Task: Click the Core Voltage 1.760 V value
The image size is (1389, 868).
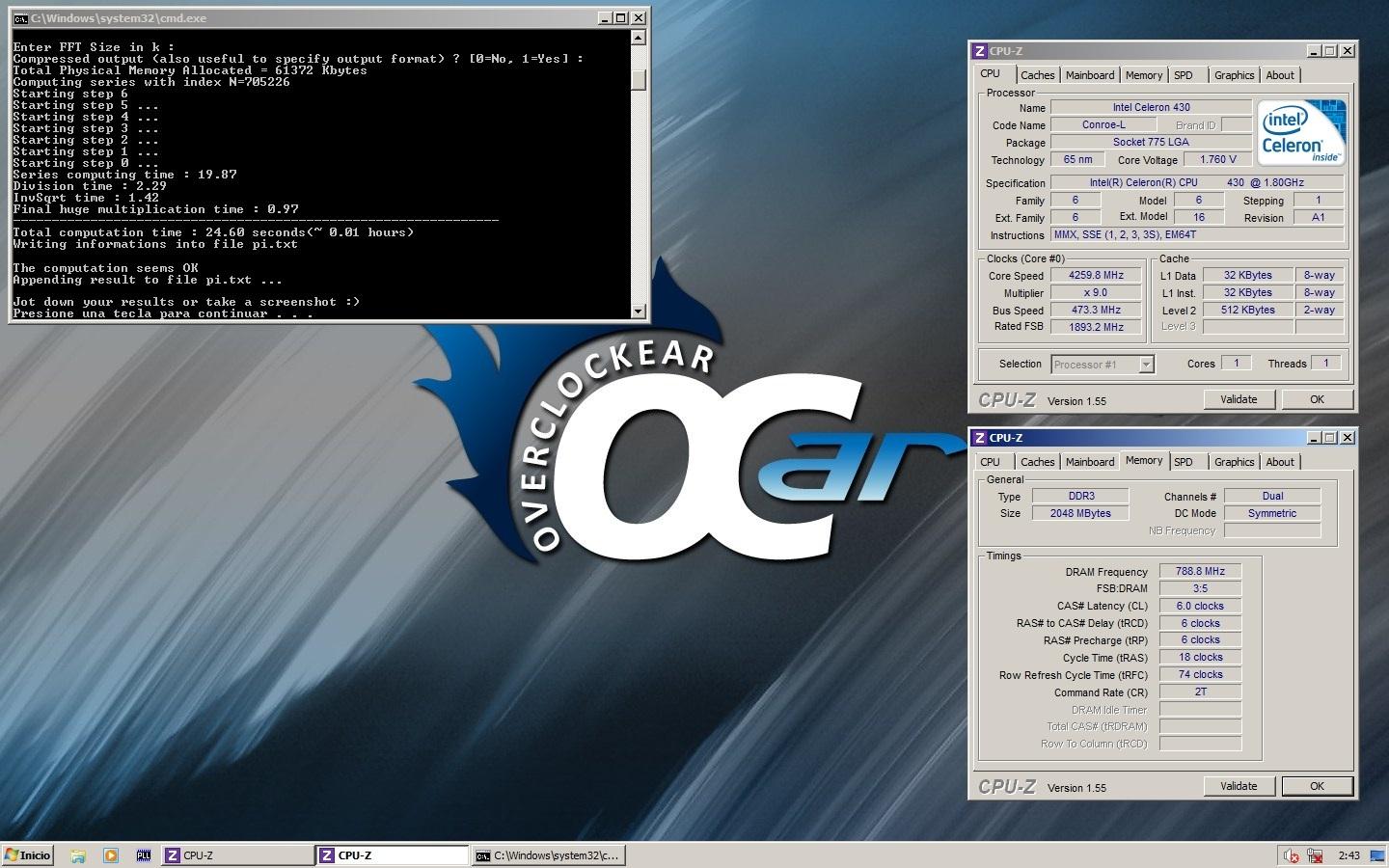Action: tap(1217, 159)
